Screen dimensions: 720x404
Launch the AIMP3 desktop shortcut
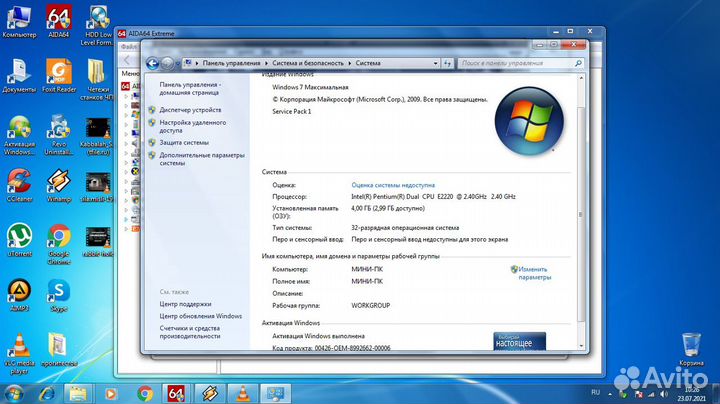pyautogui.click(x=19, y=295)
